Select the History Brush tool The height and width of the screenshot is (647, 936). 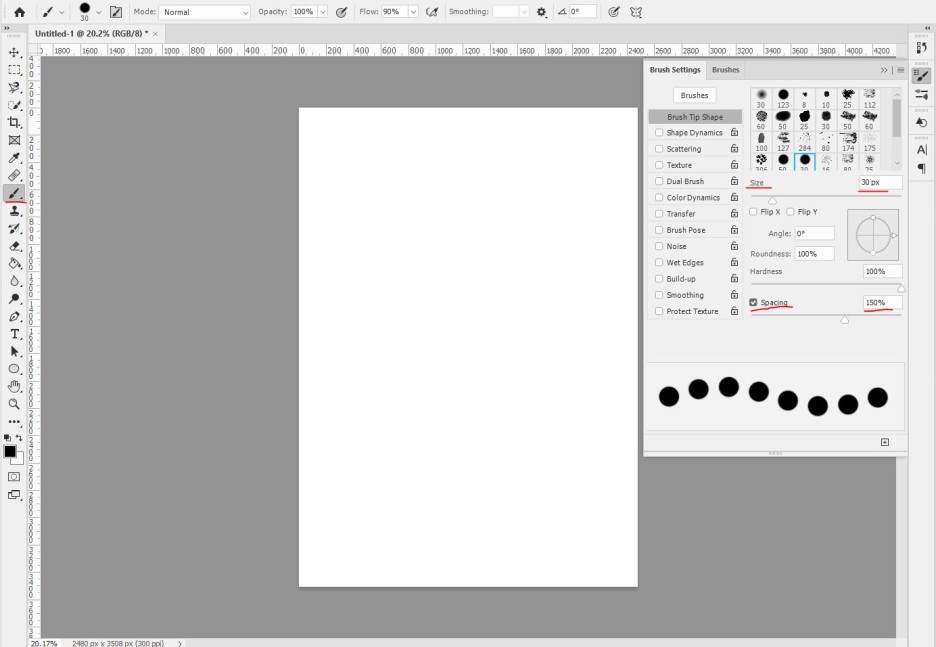(x=14, y=228)
